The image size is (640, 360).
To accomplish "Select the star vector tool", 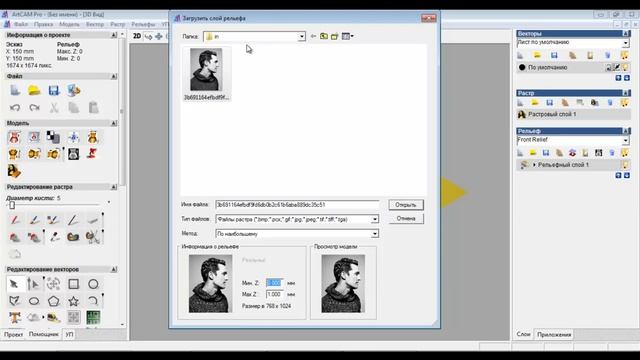I will click(x=73, y=301).
